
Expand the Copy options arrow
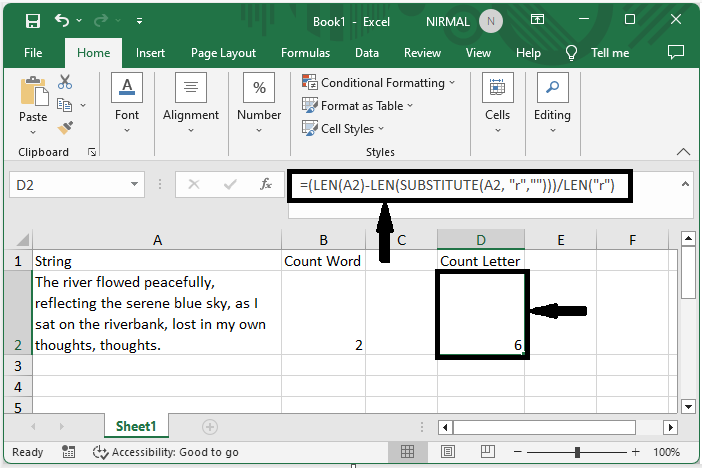(x=83, y=106)
